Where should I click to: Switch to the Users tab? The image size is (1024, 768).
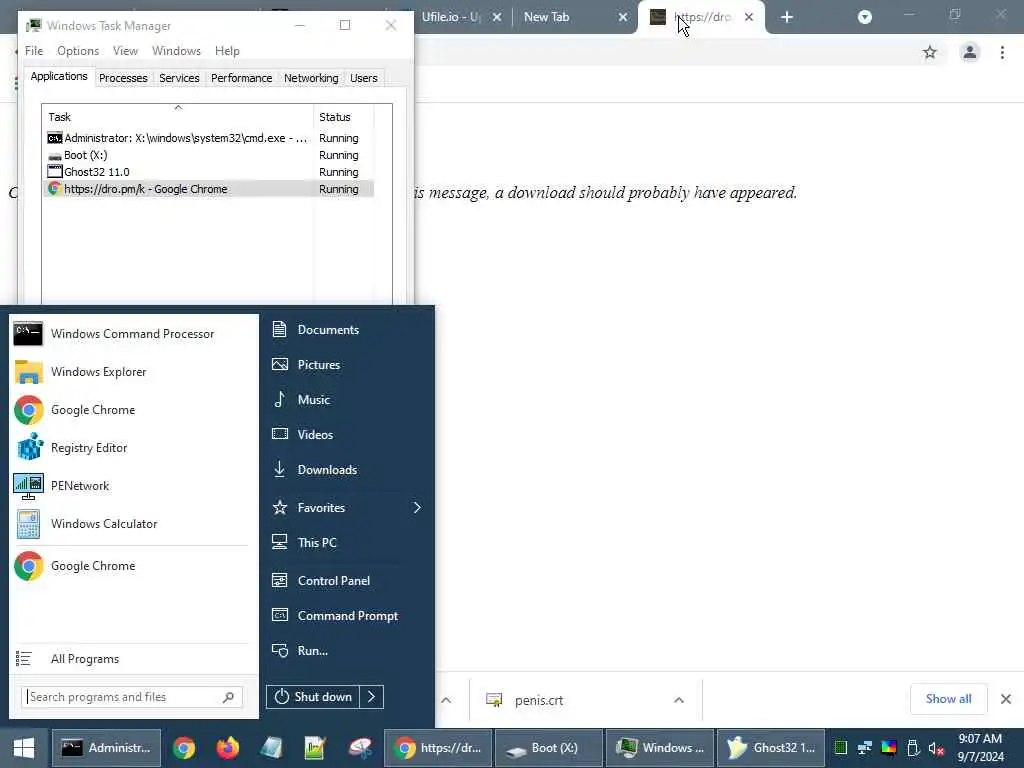click(x=364, y=78)
